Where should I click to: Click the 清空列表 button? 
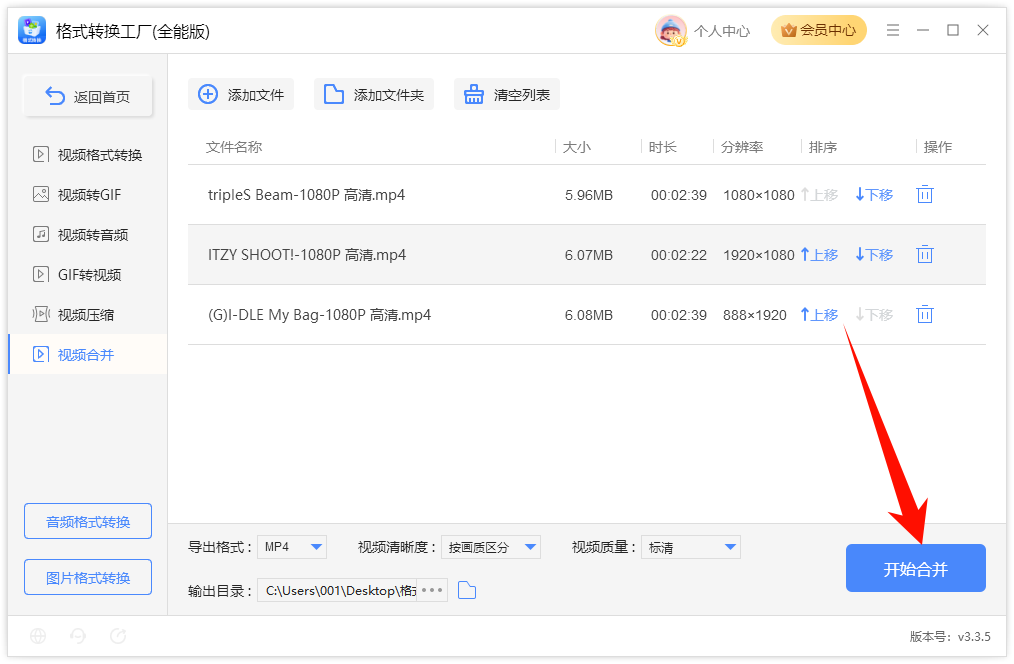[507, 95]
